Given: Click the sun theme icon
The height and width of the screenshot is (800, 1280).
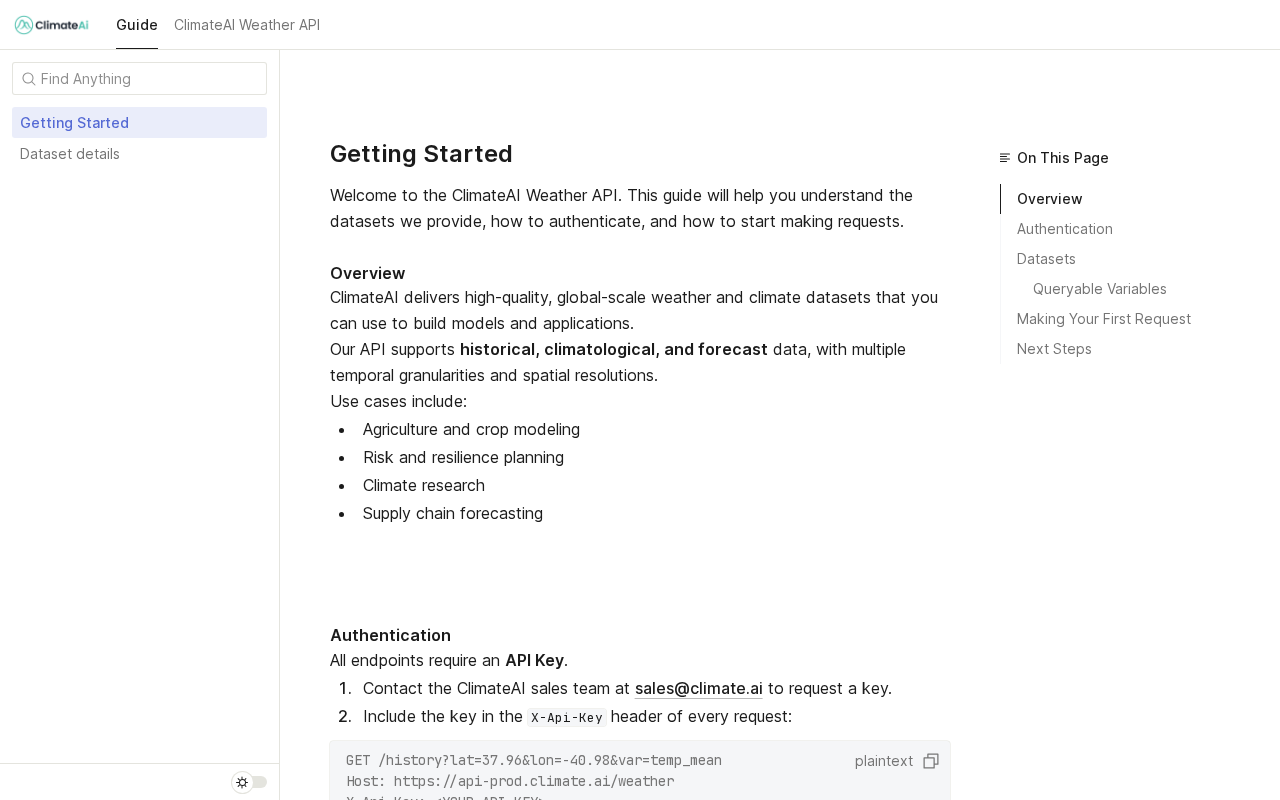Looking at the screenshot, I should point(242,782).
